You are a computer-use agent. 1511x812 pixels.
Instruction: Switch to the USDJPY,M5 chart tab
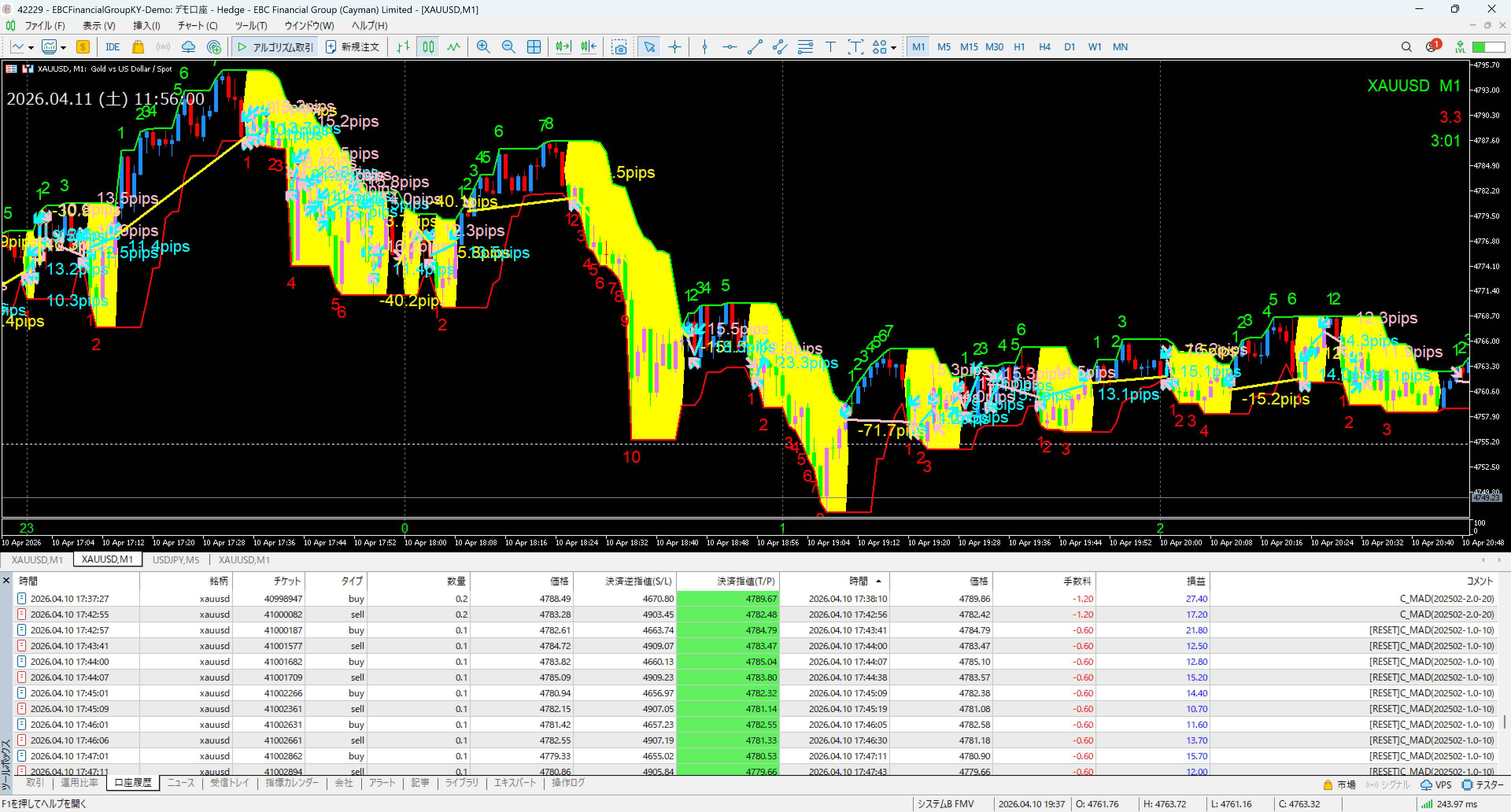[x=176, y=560]
